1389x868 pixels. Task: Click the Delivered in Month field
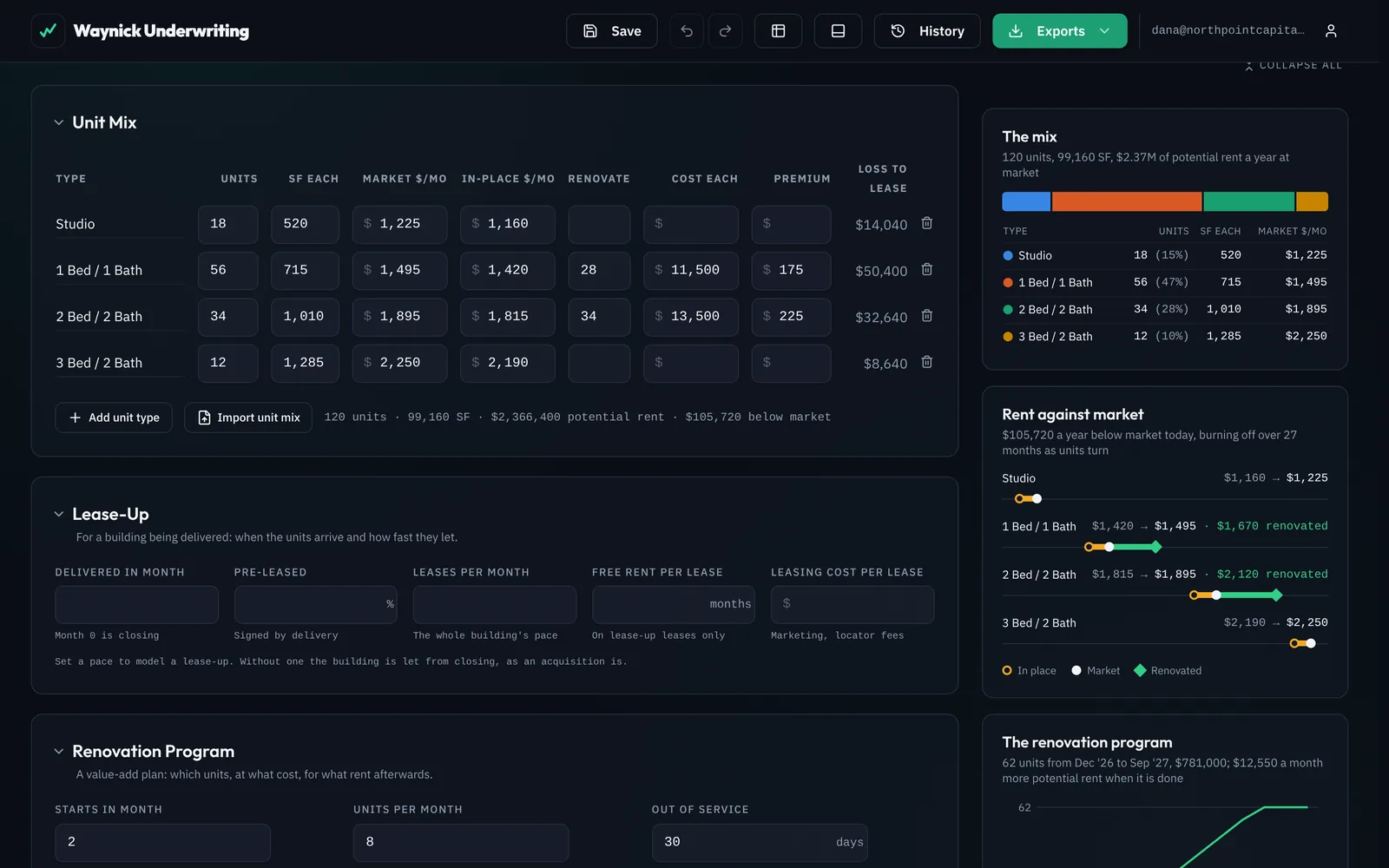point(136,604)
